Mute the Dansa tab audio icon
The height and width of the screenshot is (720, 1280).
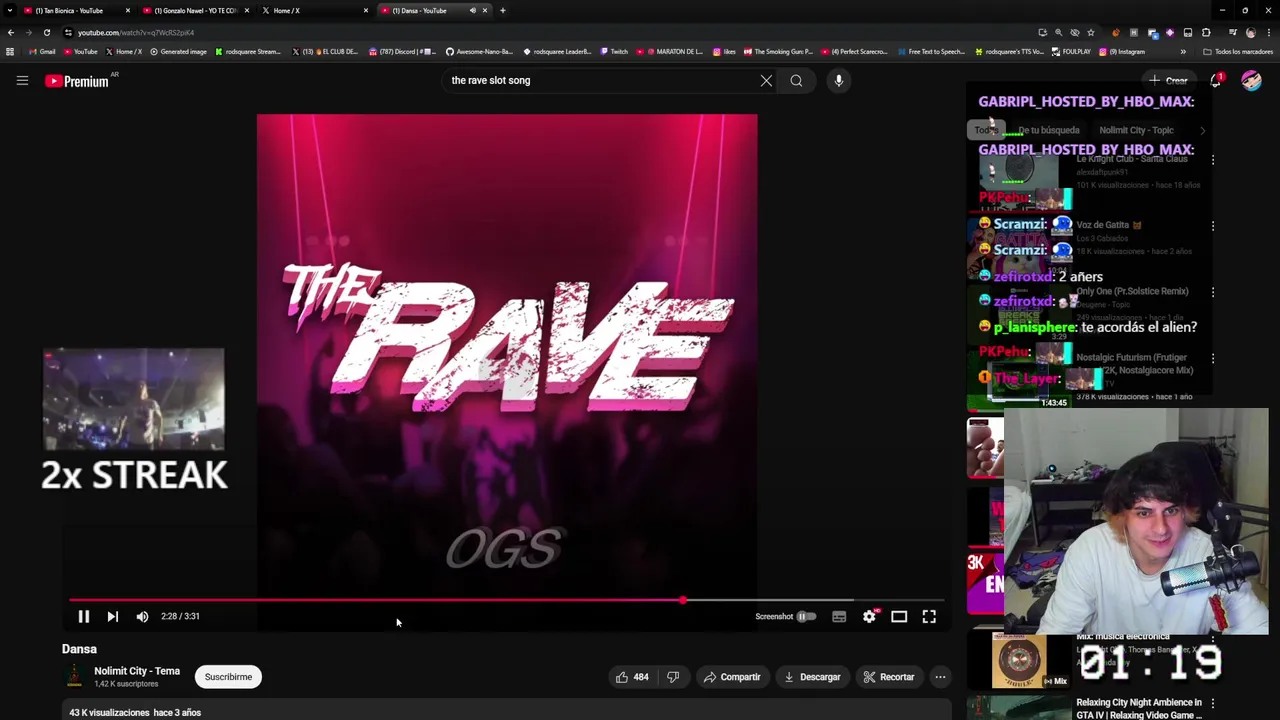tap(473, 10)
